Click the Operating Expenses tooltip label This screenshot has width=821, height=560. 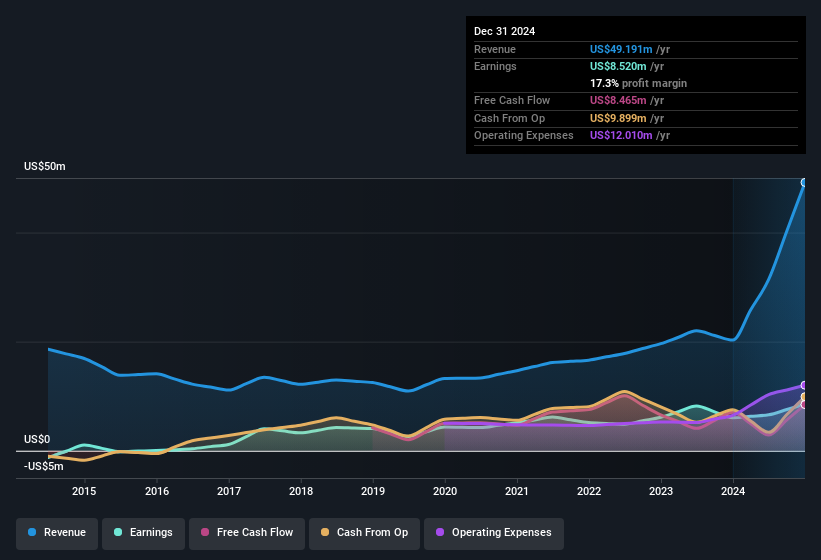pos(524,136)
